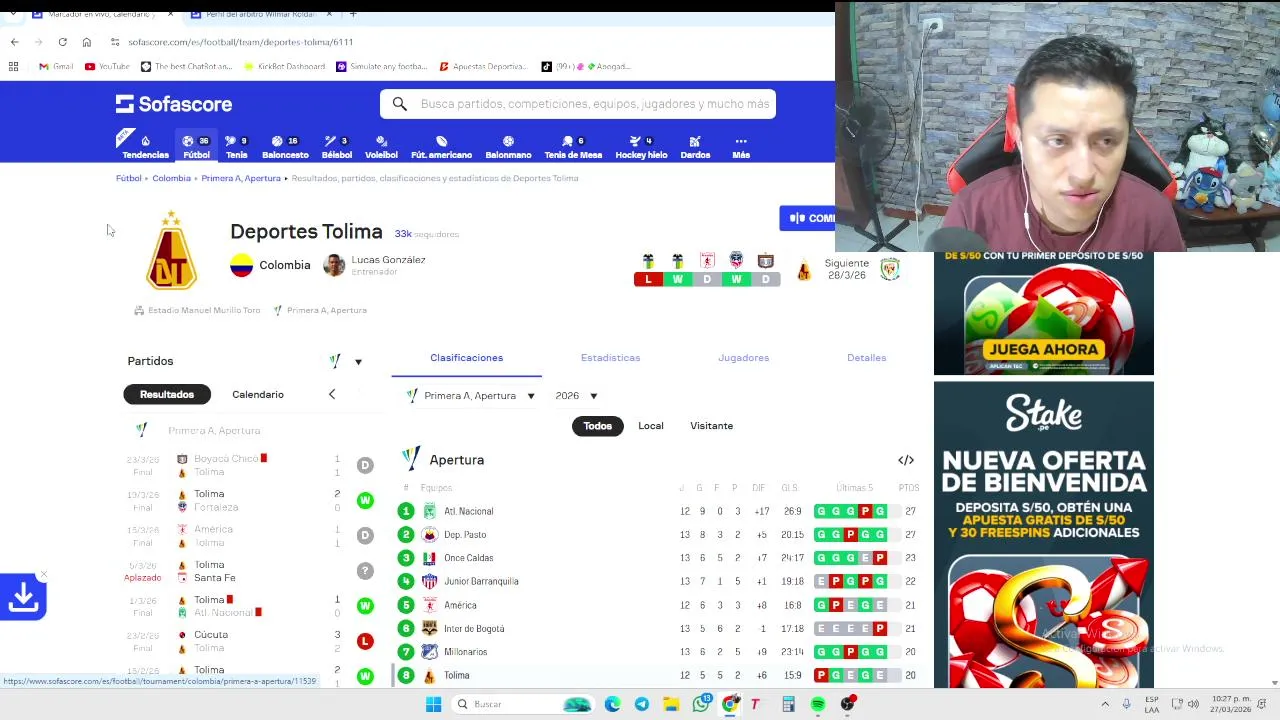This screenshot has height=720, width=1280.
Task: Open the Tenis sport section
Action: point(236,147)
